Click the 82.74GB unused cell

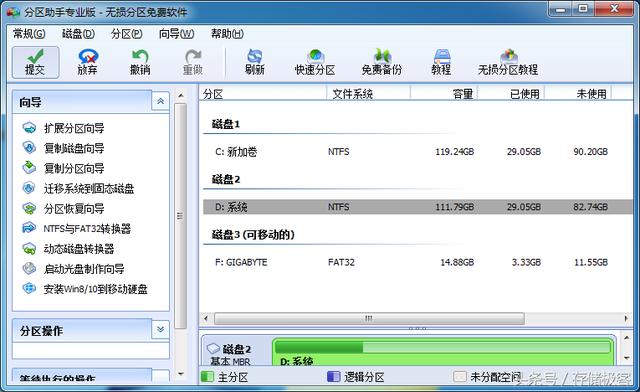(x=590, y=207)
